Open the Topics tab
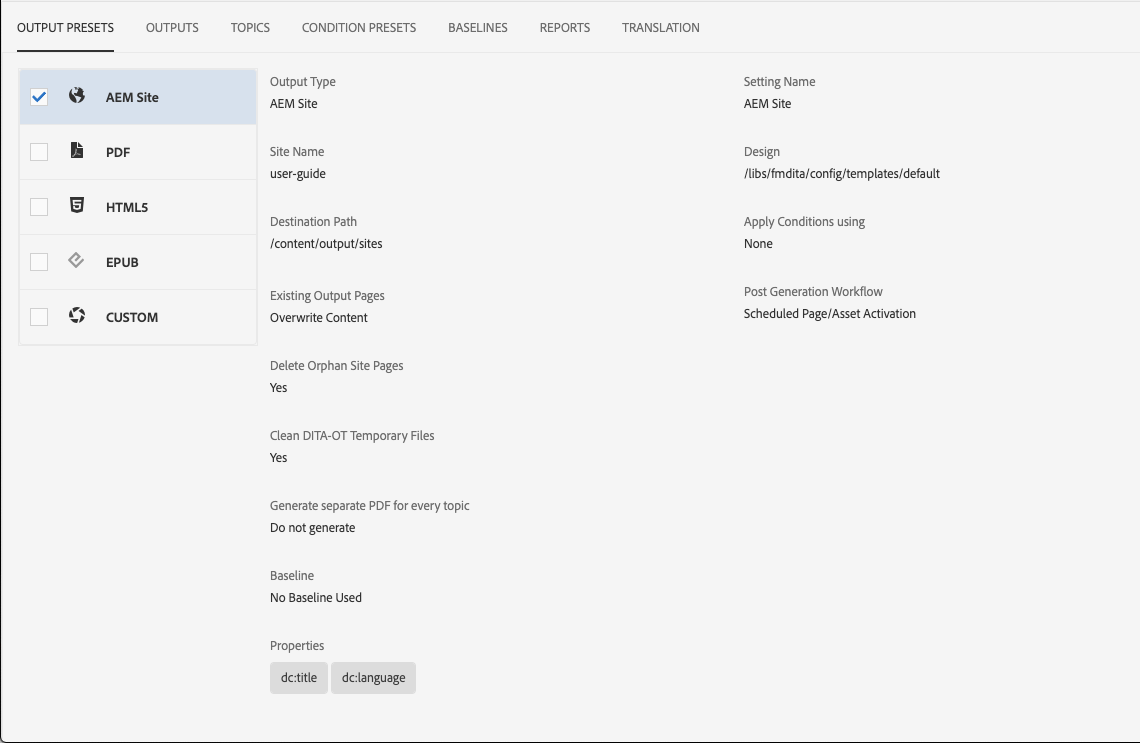The image size is (1140, 743). pyautogui.click(x=250, y=28)
